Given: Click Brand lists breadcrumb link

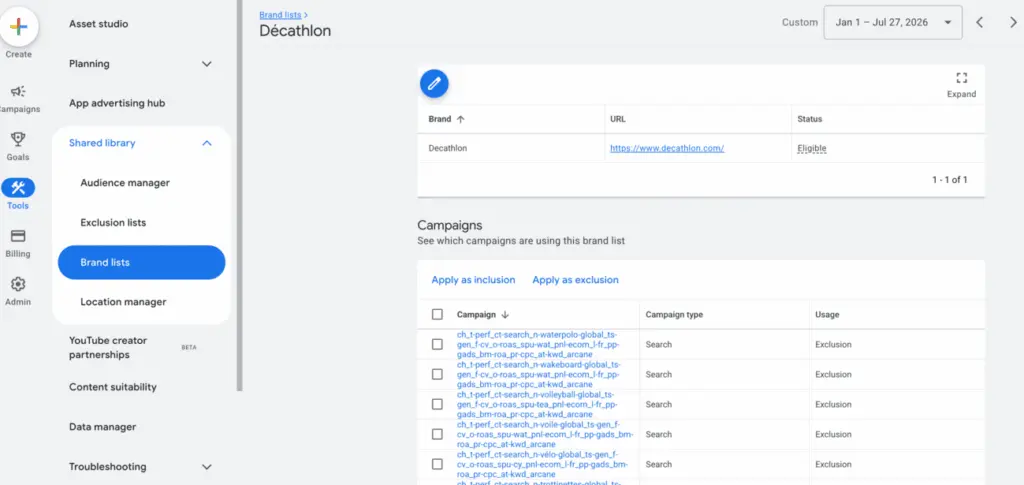Looking at the screenshot, I should pos(280,14).
